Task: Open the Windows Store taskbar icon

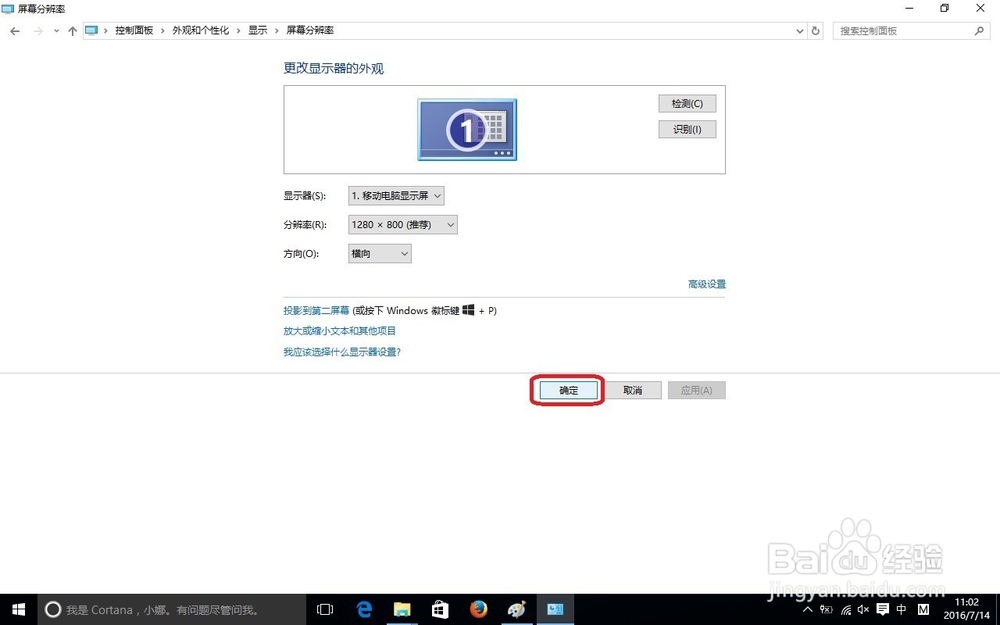Action: (x=440, y=609)
